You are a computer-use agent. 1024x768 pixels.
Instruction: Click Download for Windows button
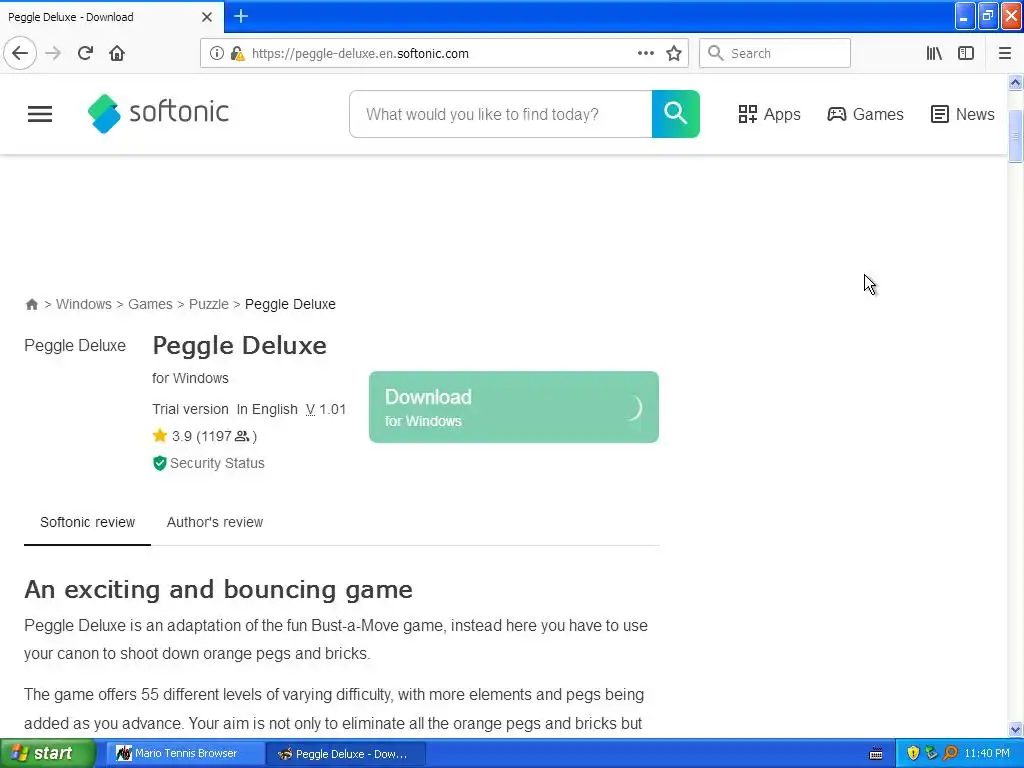click(513, 407)
